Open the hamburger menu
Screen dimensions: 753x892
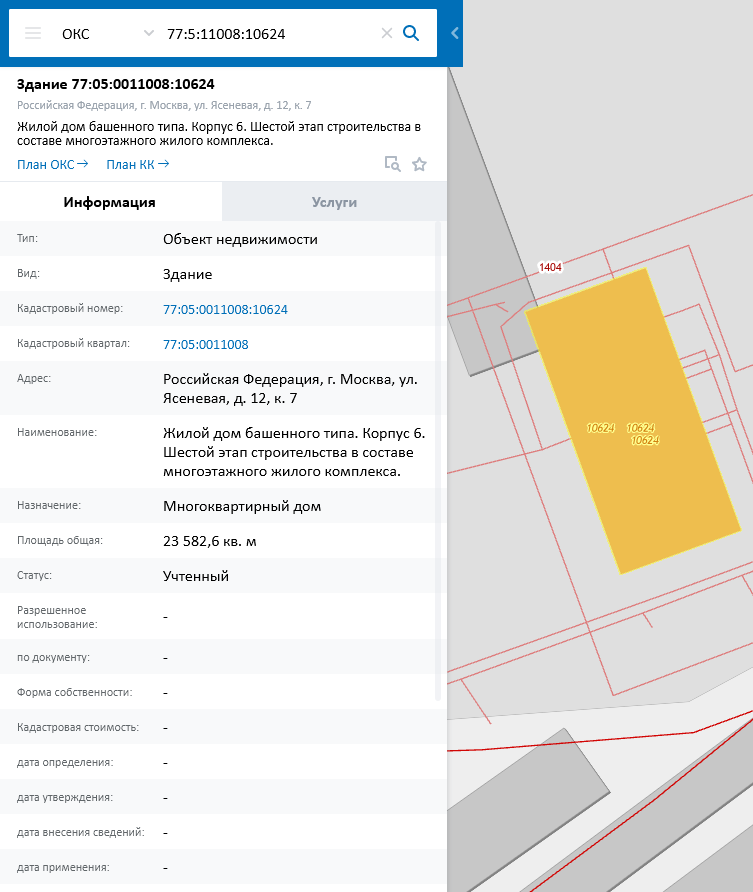(x=33, y=33)
